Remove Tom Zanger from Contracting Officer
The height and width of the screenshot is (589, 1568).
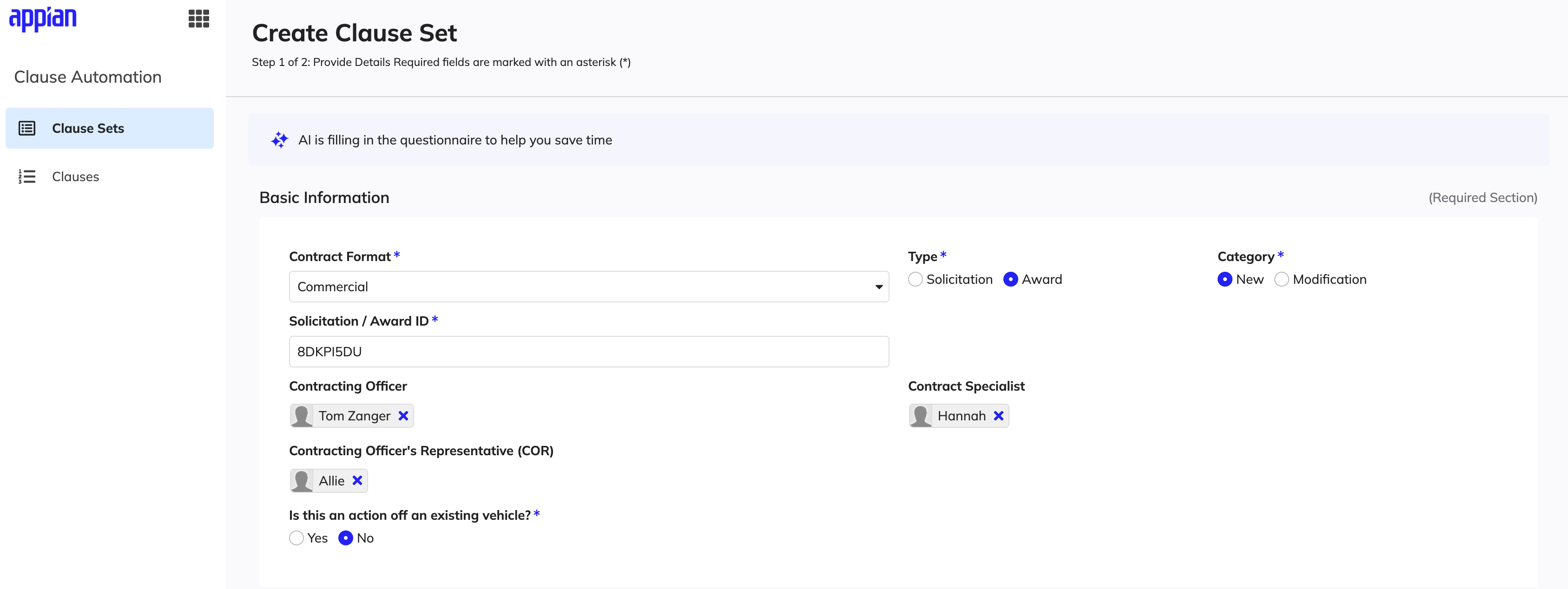[403, 416]
